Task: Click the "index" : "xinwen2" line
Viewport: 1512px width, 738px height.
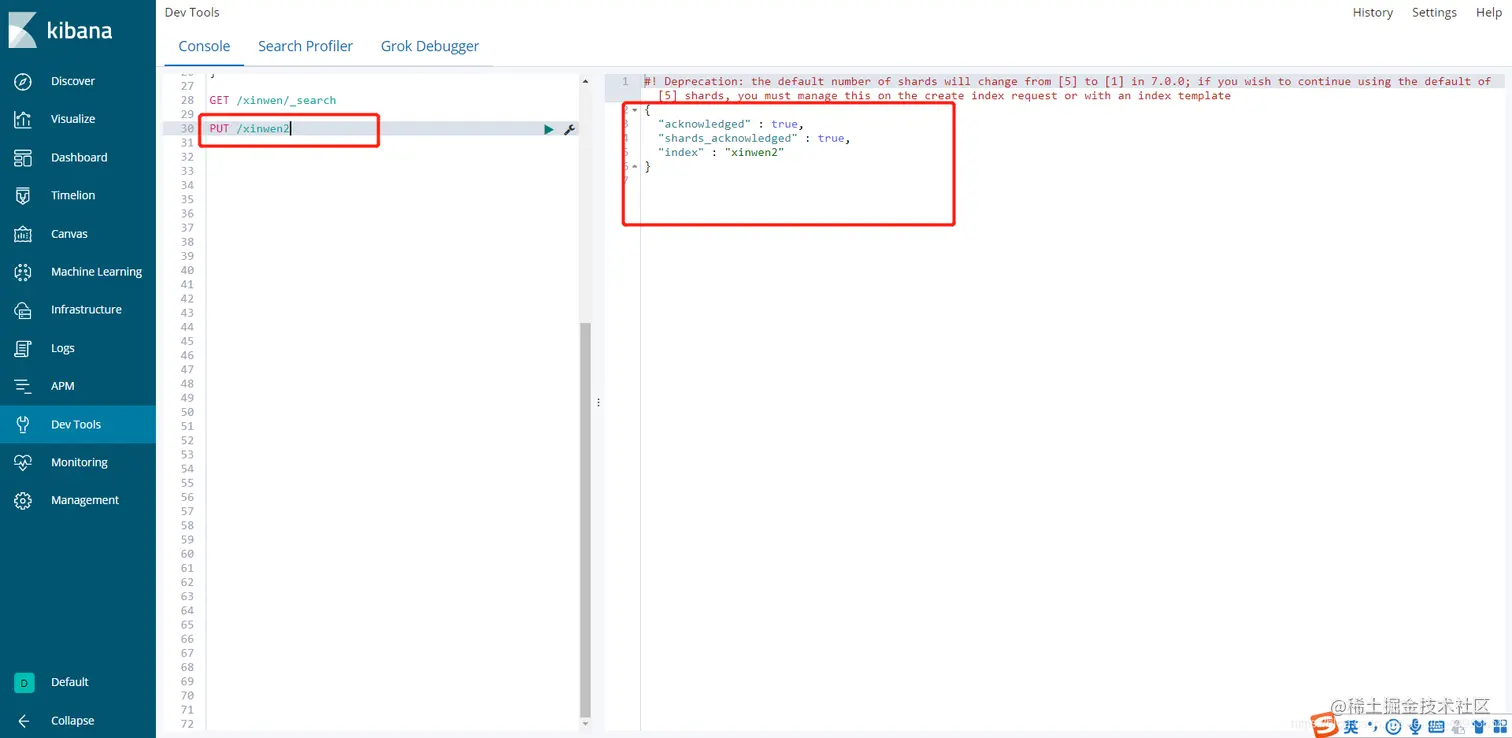Action: [720, 152]
